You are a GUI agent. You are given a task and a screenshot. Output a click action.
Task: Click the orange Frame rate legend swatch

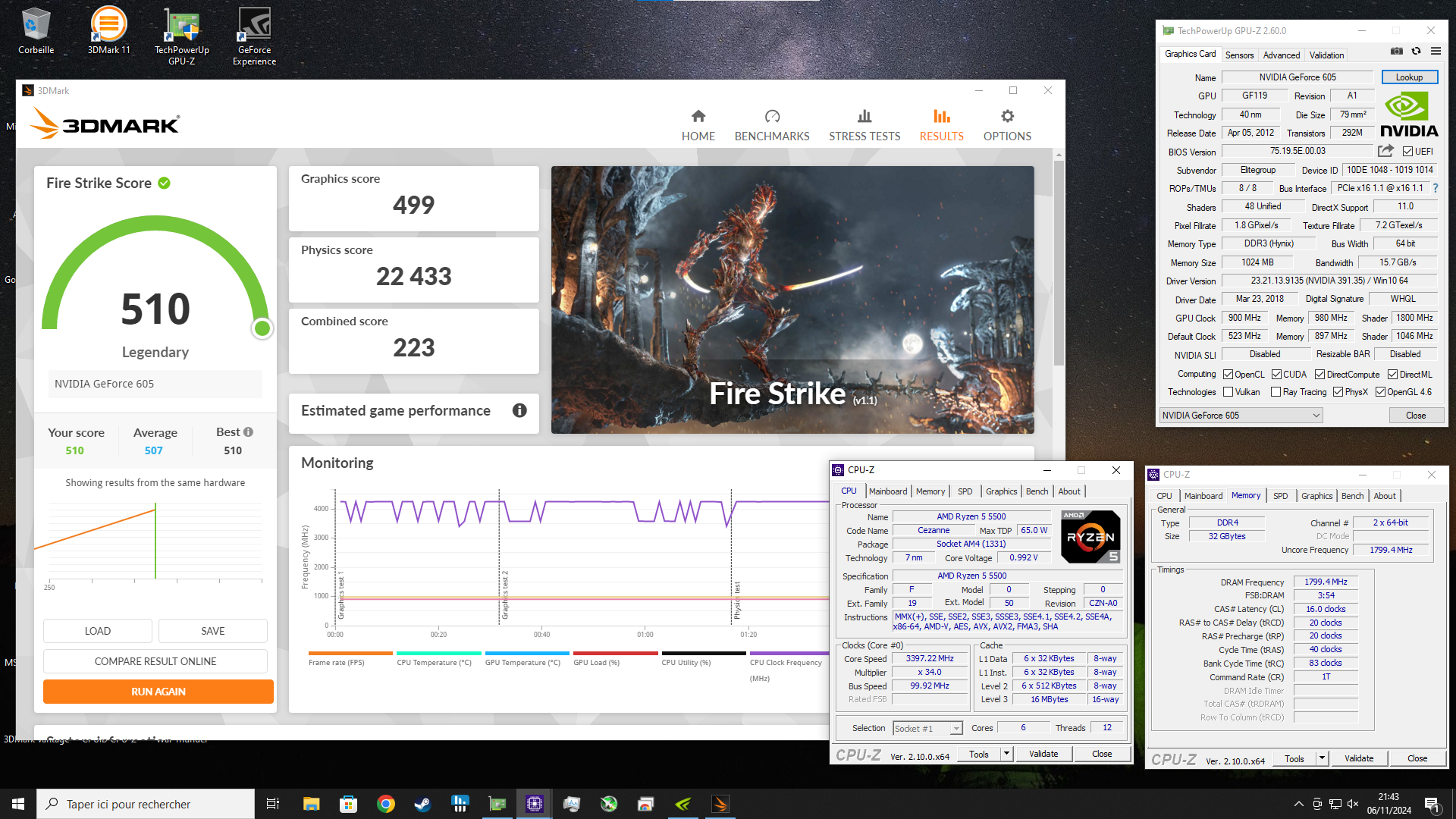tap(350, 653)
